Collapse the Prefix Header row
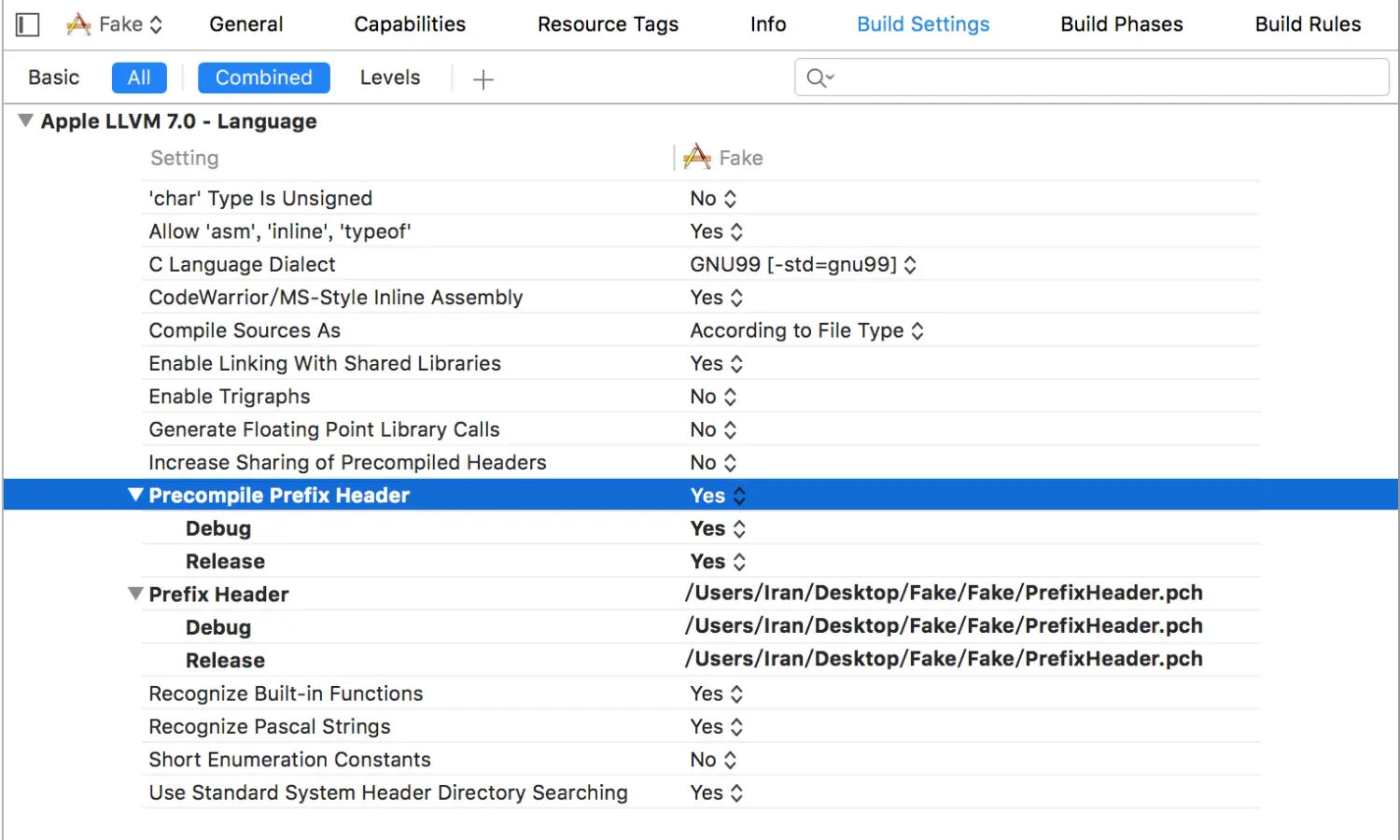The image size is (1400, 840). (135, 594)
